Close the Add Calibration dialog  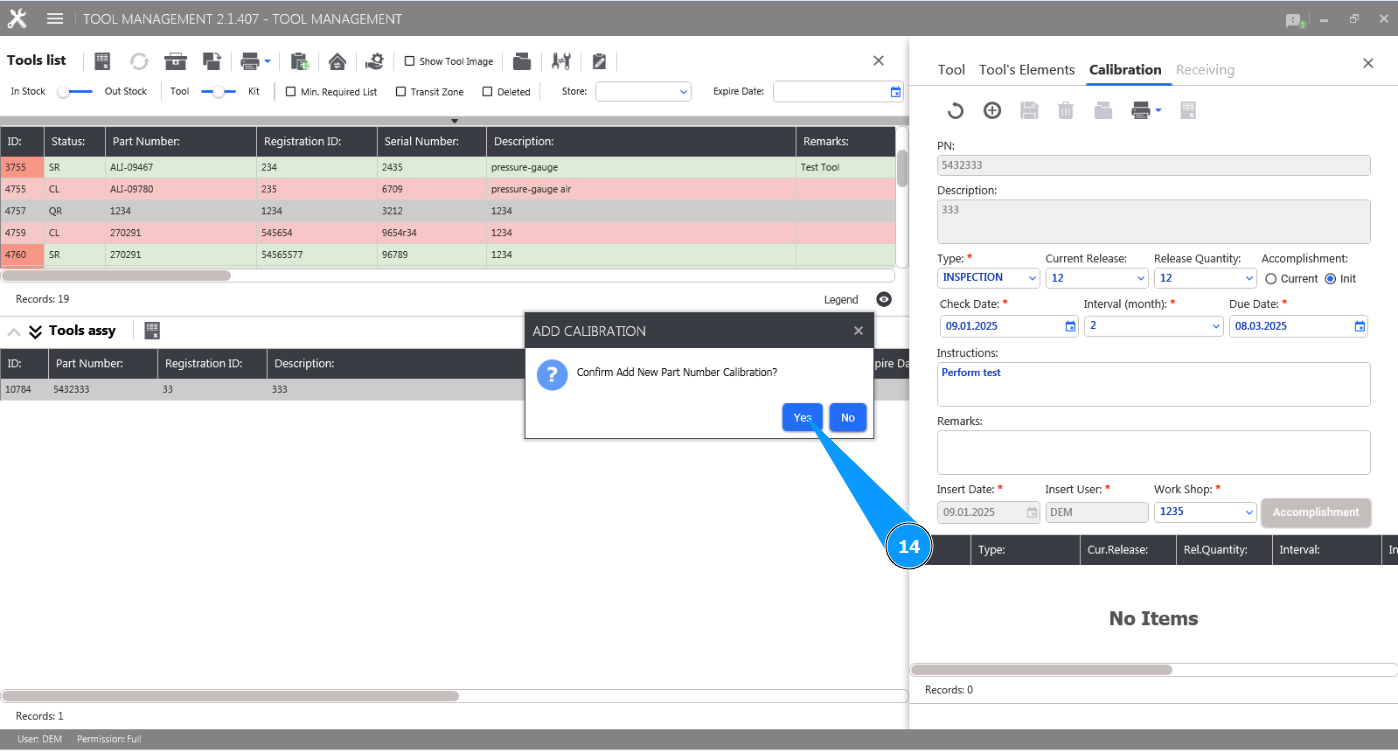pos(858,331)
